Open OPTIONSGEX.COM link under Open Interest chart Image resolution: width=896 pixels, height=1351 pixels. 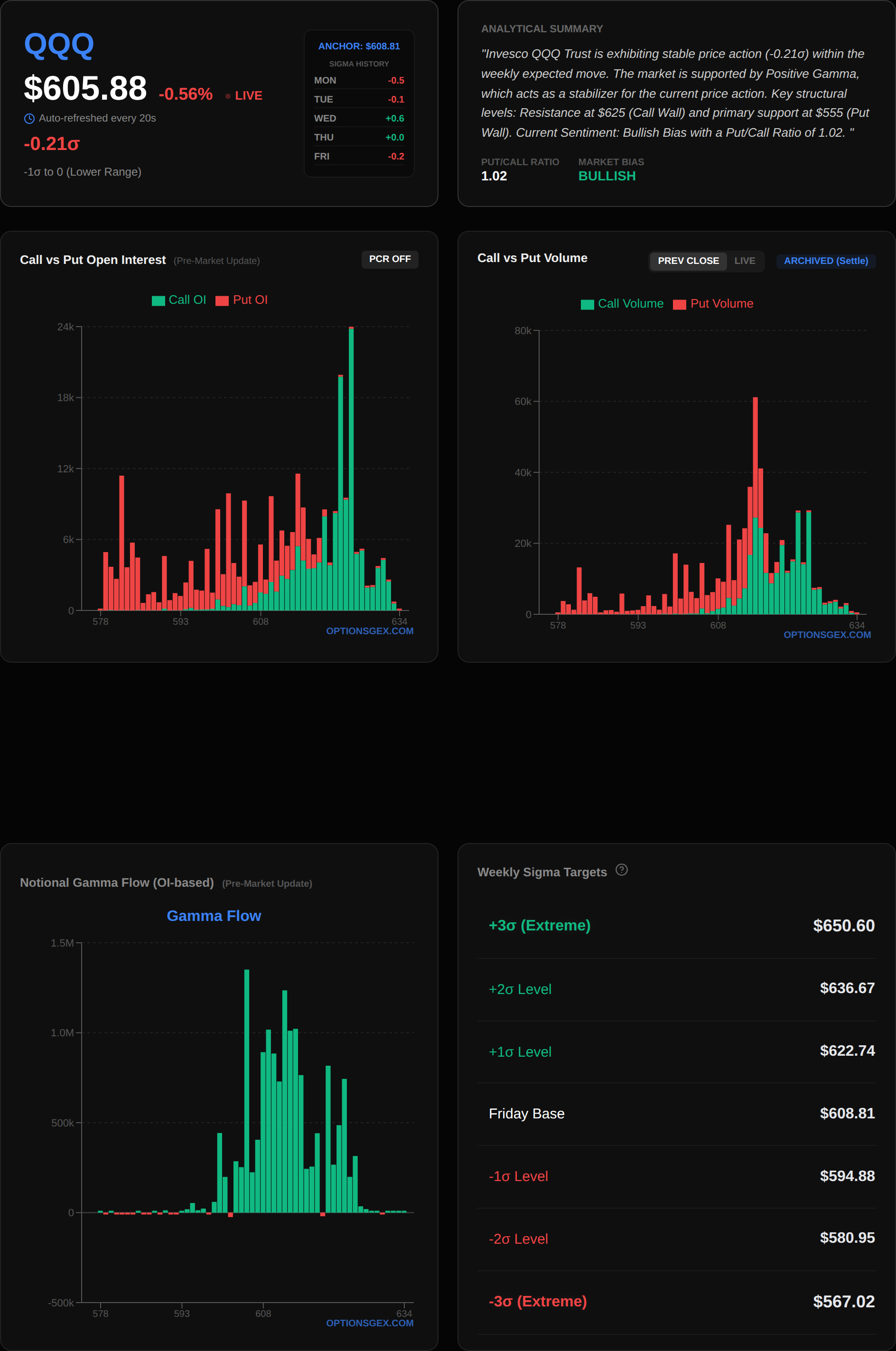click(369, 631)
